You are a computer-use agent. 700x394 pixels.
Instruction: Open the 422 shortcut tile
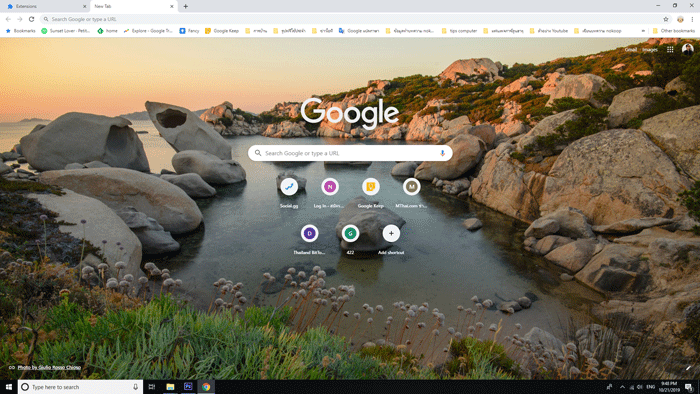(350, 240)
